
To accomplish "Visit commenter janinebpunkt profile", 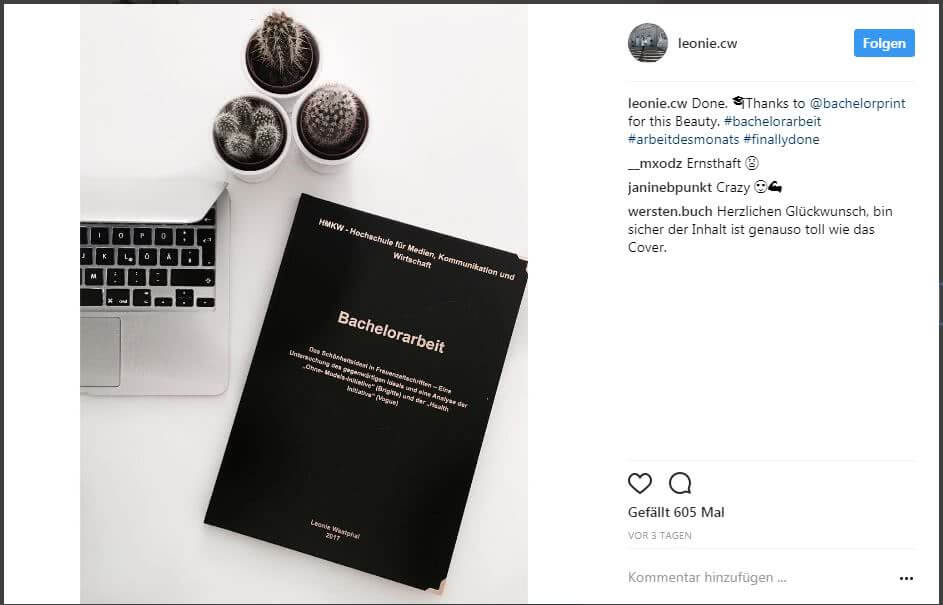I will [x=669, y=188].
